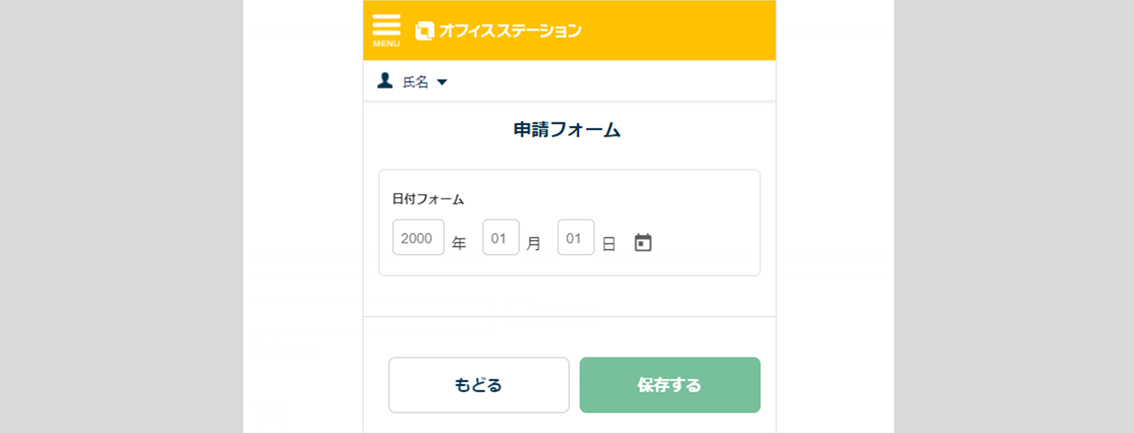Open the hamburger MENU icon
The image size is (1134, 433).
(x=386, y=26)
